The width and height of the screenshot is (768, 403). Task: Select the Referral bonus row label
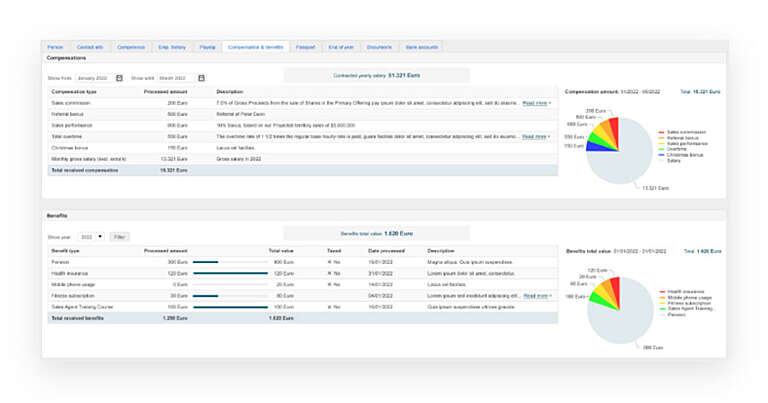pos(68,114)
